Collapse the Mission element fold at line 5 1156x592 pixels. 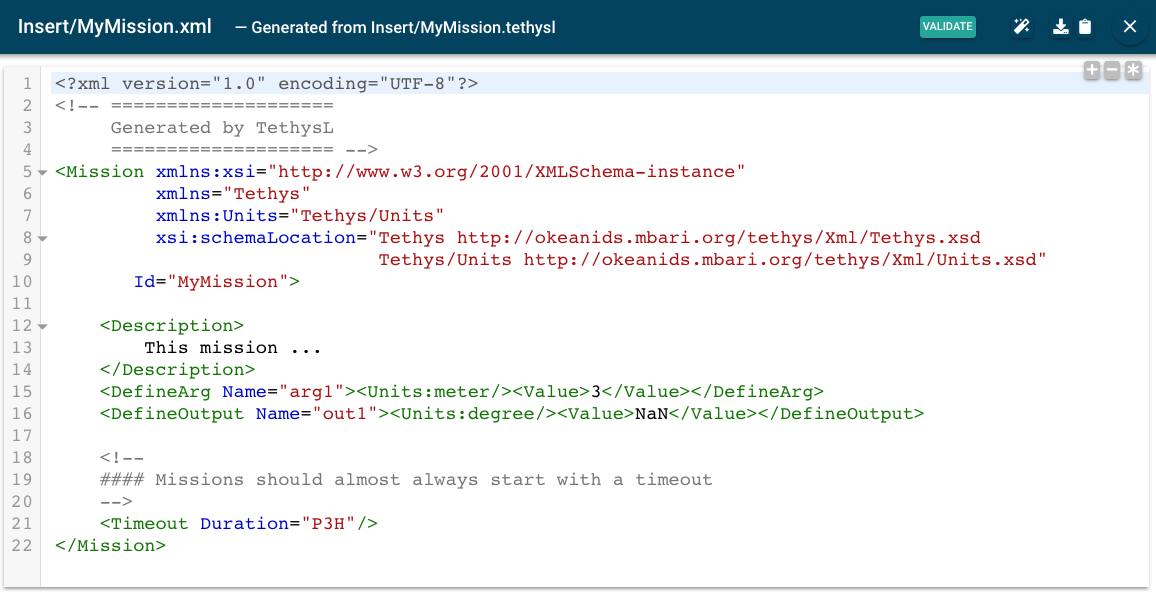click(x=42, y=173)
